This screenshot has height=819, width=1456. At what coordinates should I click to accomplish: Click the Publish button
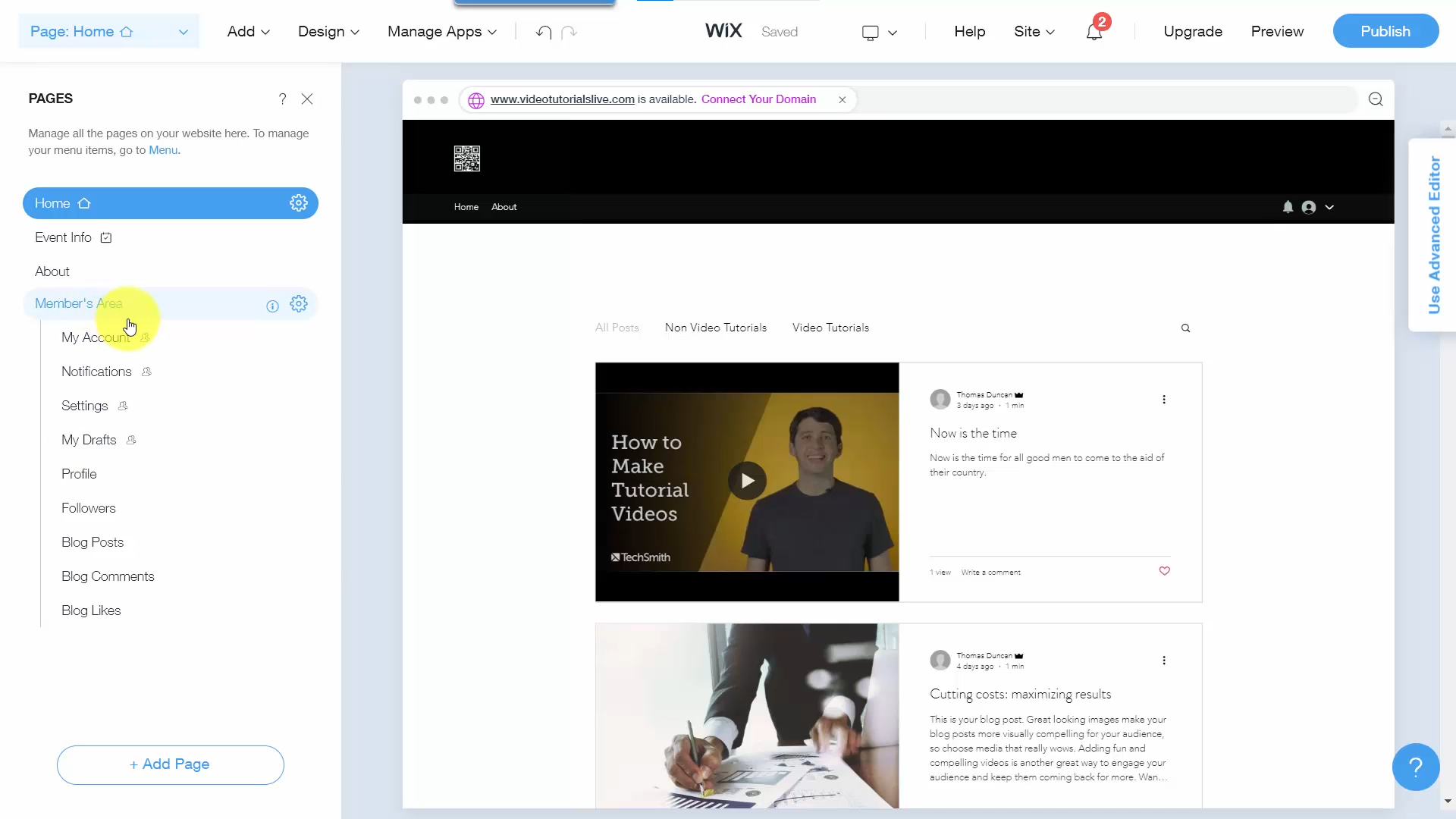(x=1385, y=31)
